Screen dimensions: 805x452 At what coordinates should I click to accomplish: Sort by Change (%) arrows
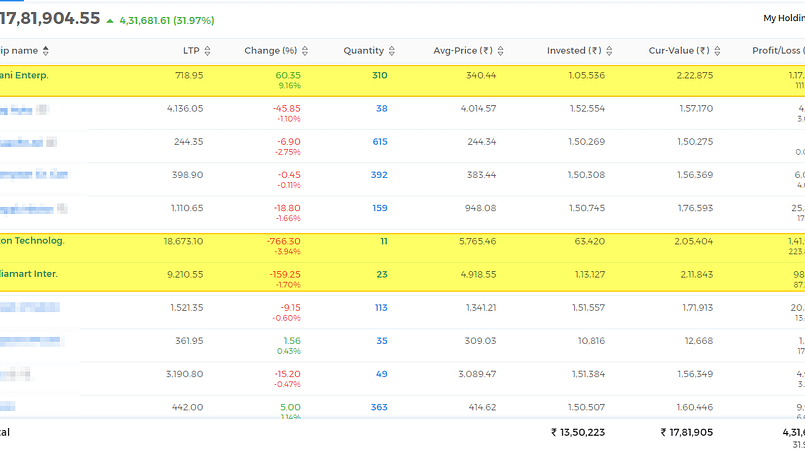click(x=305, y=51)
